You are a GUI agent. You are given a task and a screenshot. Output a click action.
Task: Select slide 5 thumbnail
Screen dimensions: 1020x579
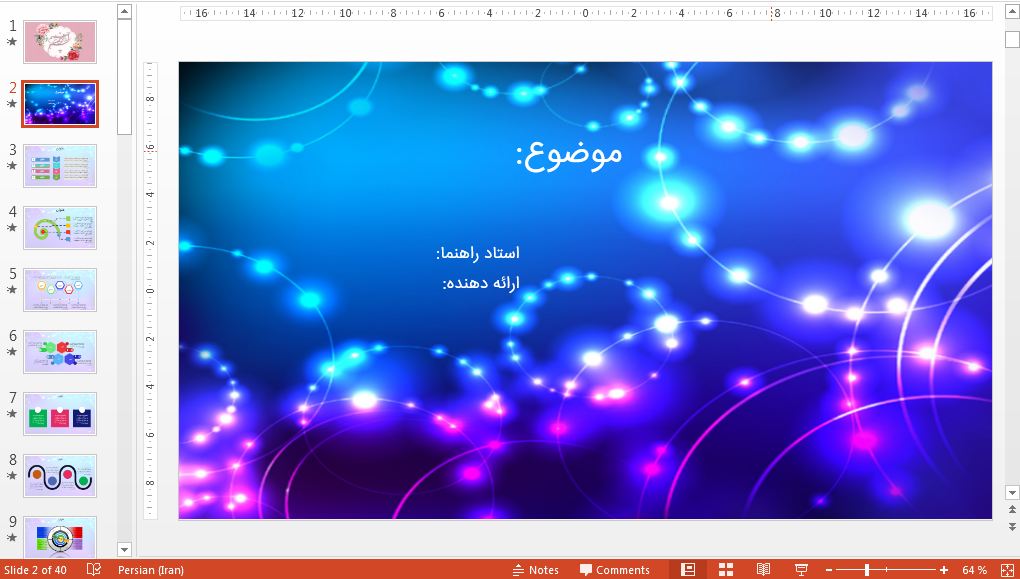pos(59,289)
